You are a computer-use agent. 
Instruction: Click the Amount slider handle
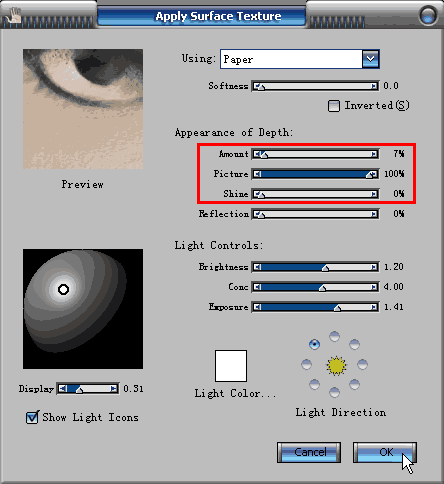coord(264,155)
